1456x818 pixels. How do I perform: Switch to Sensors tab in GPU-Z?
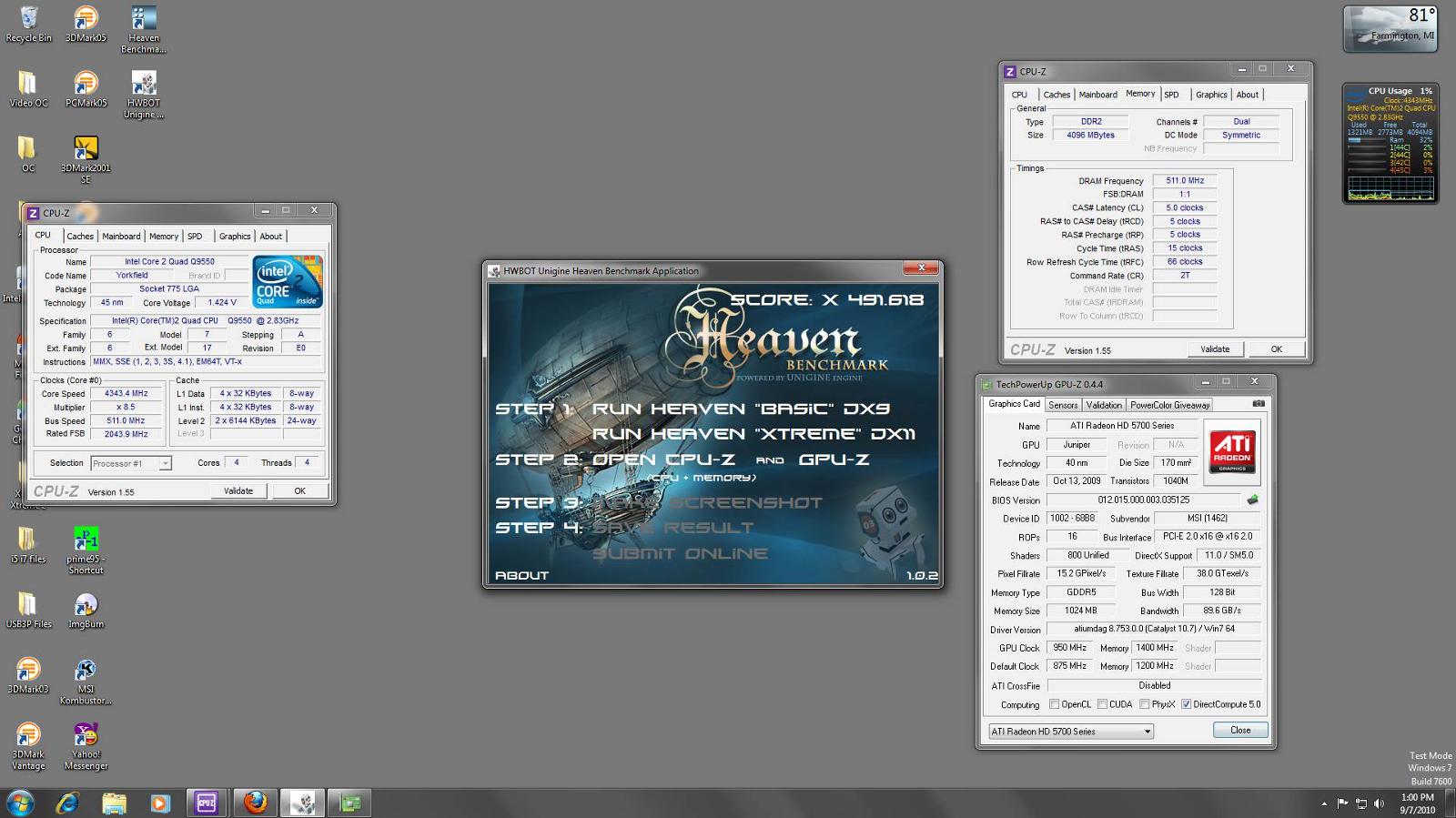pyautogui.click(x=1063, y=405)
